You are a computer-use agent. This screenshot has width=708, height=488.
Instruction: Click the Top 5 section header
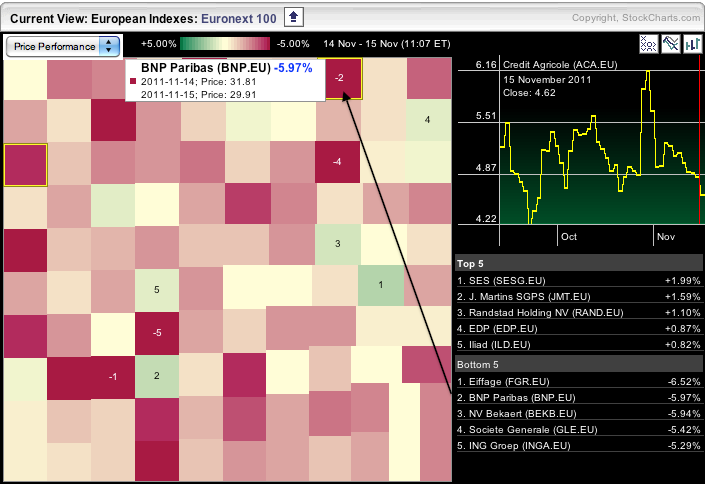click(579, 264)
